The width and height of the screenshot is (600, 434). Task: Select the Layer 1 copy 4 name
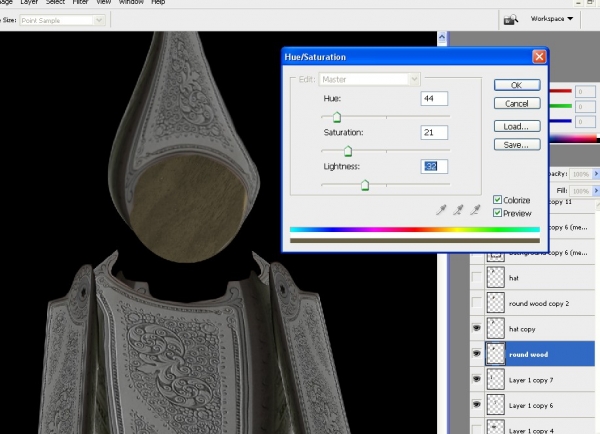click(x=531, y=431)
